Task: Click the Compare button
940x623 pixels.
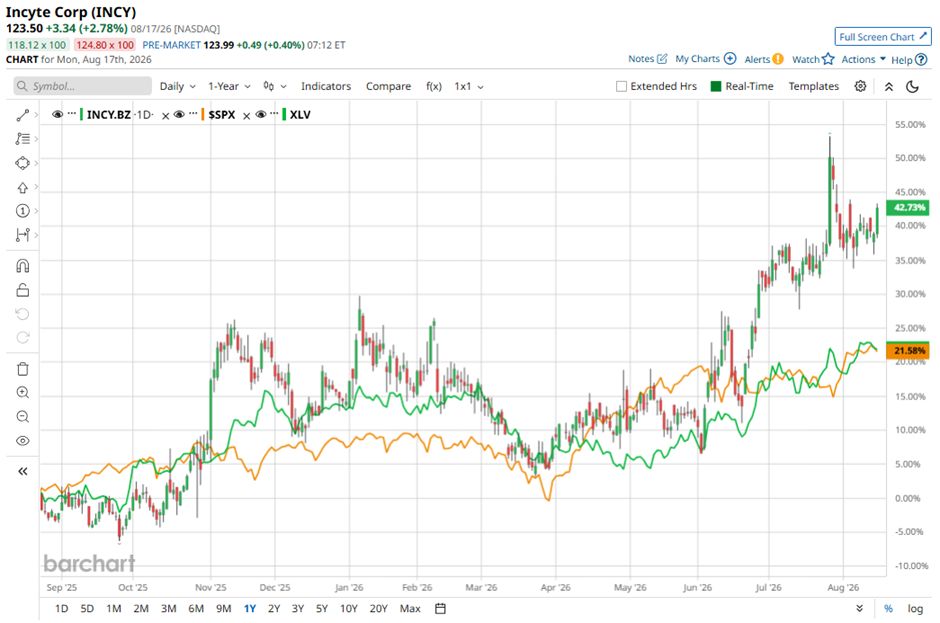Action: point(388,86)
